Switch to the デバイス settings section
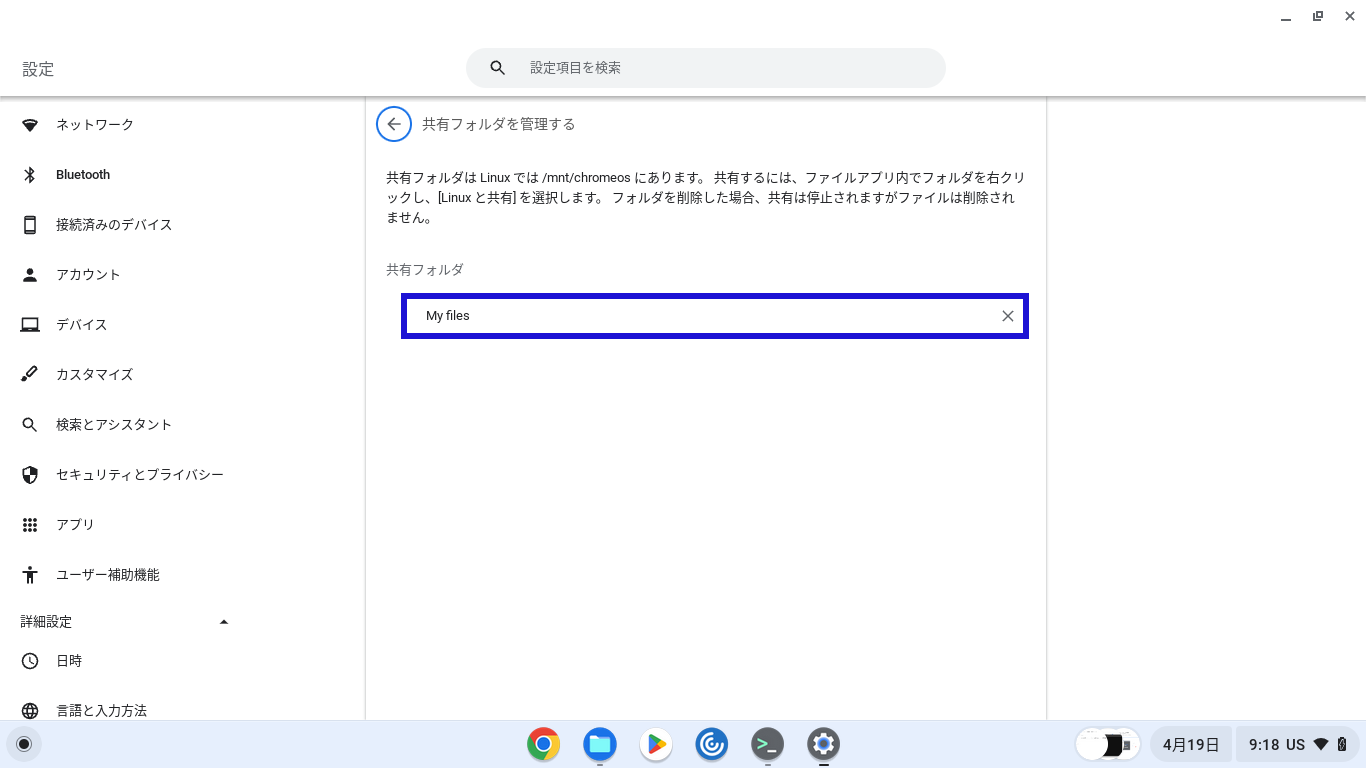Screen dimensions: 1366x768 79,324
